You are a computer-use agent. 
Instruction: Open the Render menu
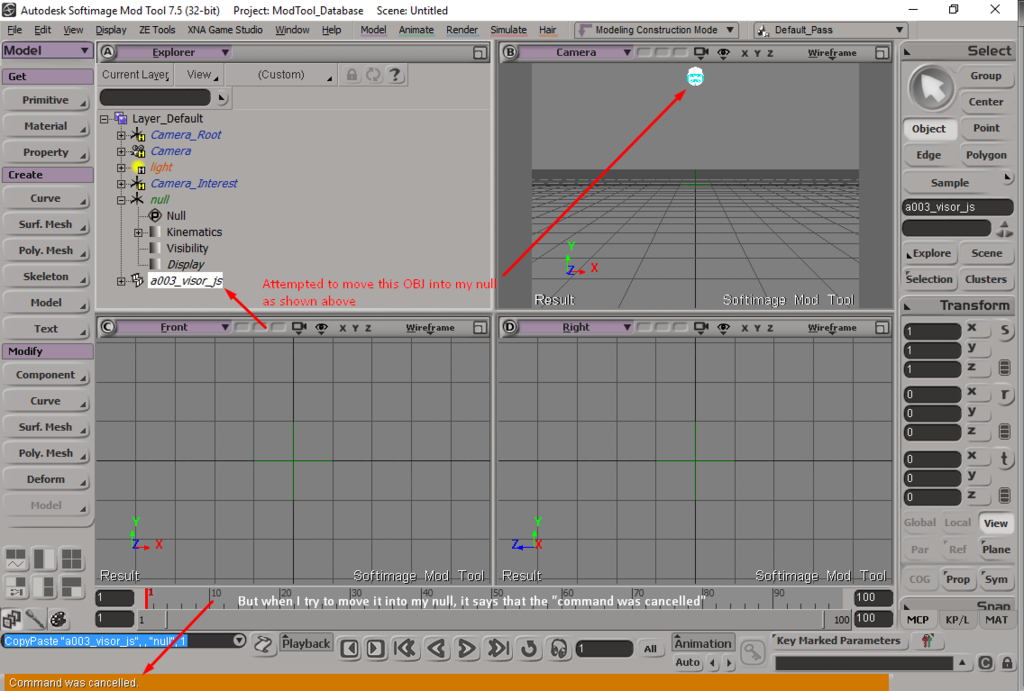click(x=462, y=30)
